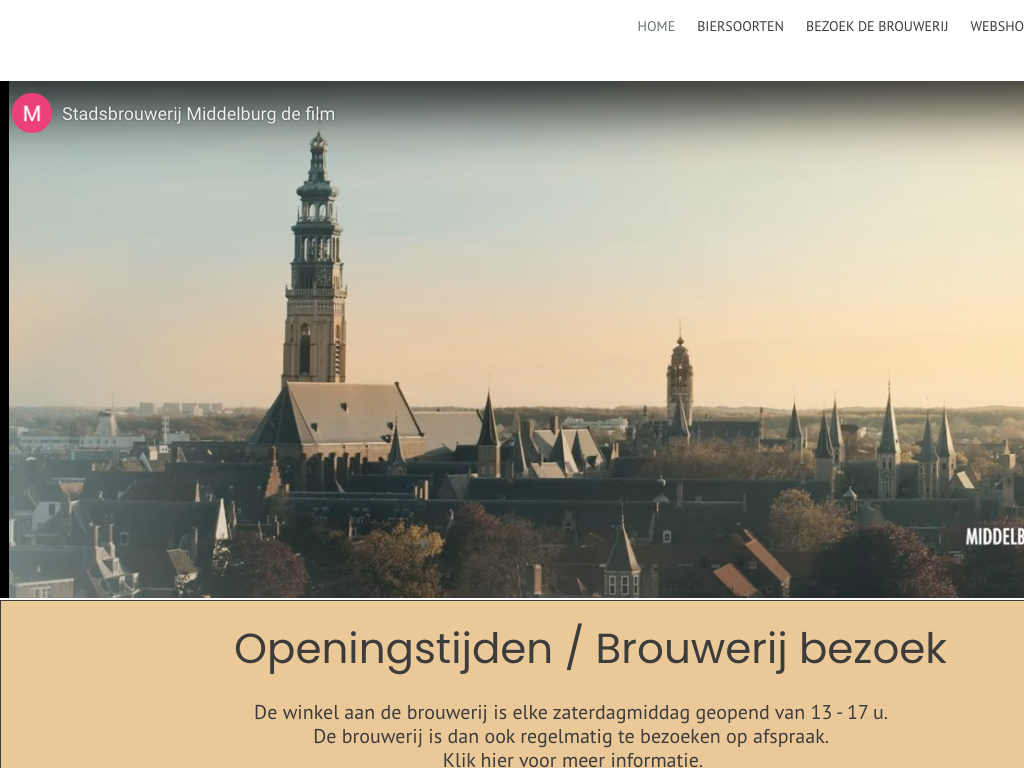Open the YouTube channel avatar "M"
The image size is (1024, 768).
32,113
